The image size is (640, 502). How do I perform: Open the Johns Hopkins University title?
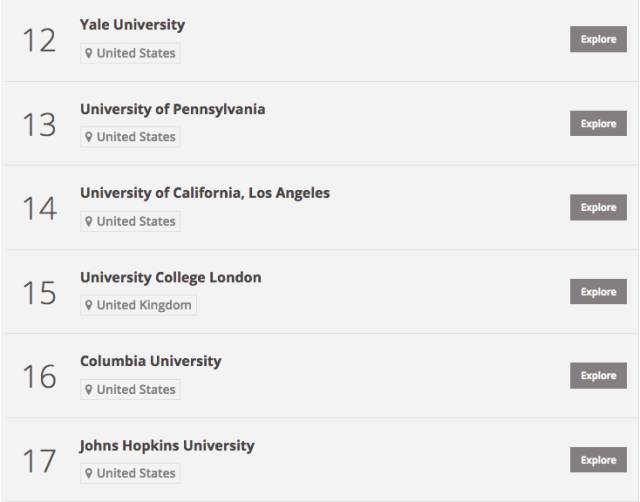(167, 446)
